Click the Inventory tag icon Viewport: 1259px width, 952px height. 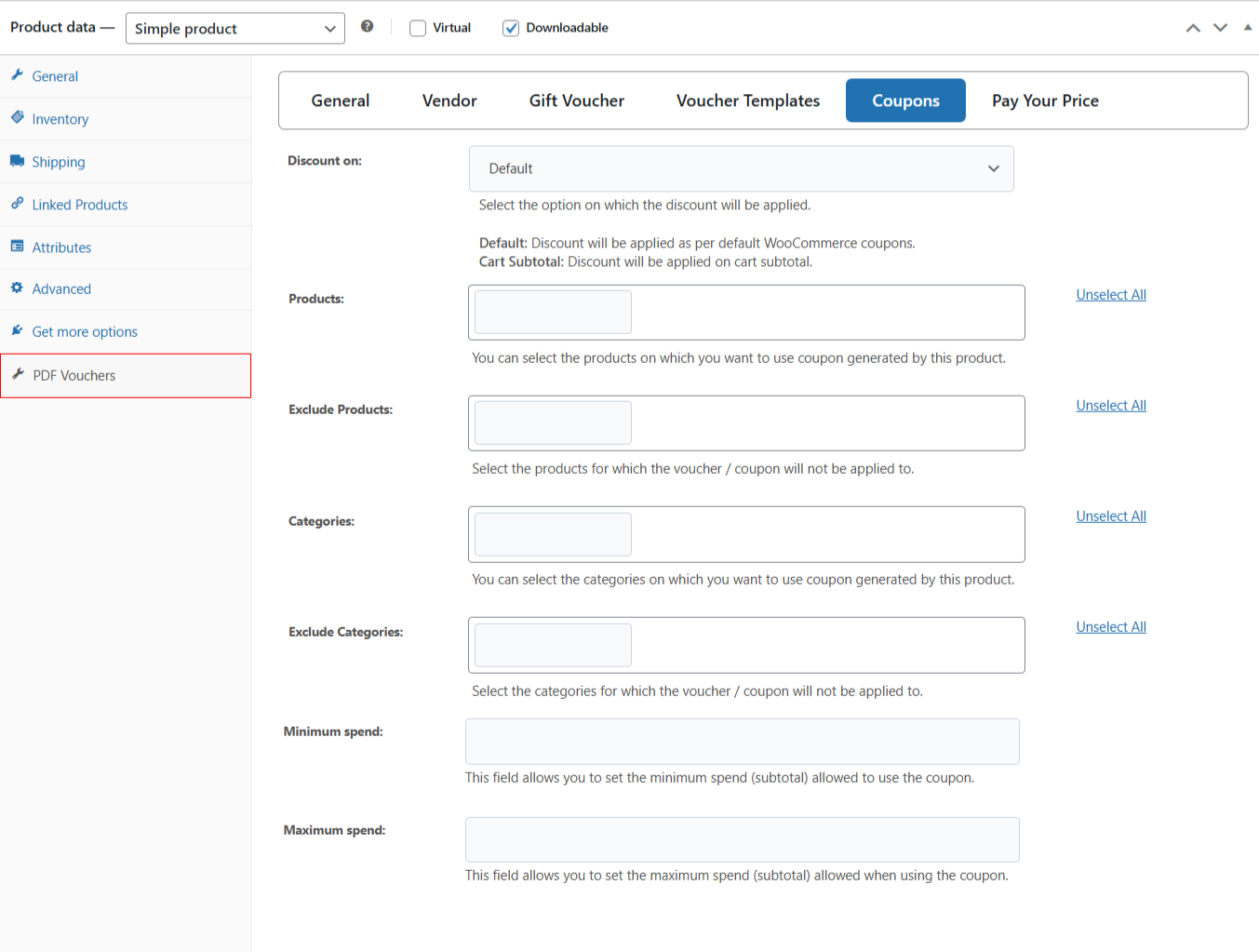pos(17,118)
